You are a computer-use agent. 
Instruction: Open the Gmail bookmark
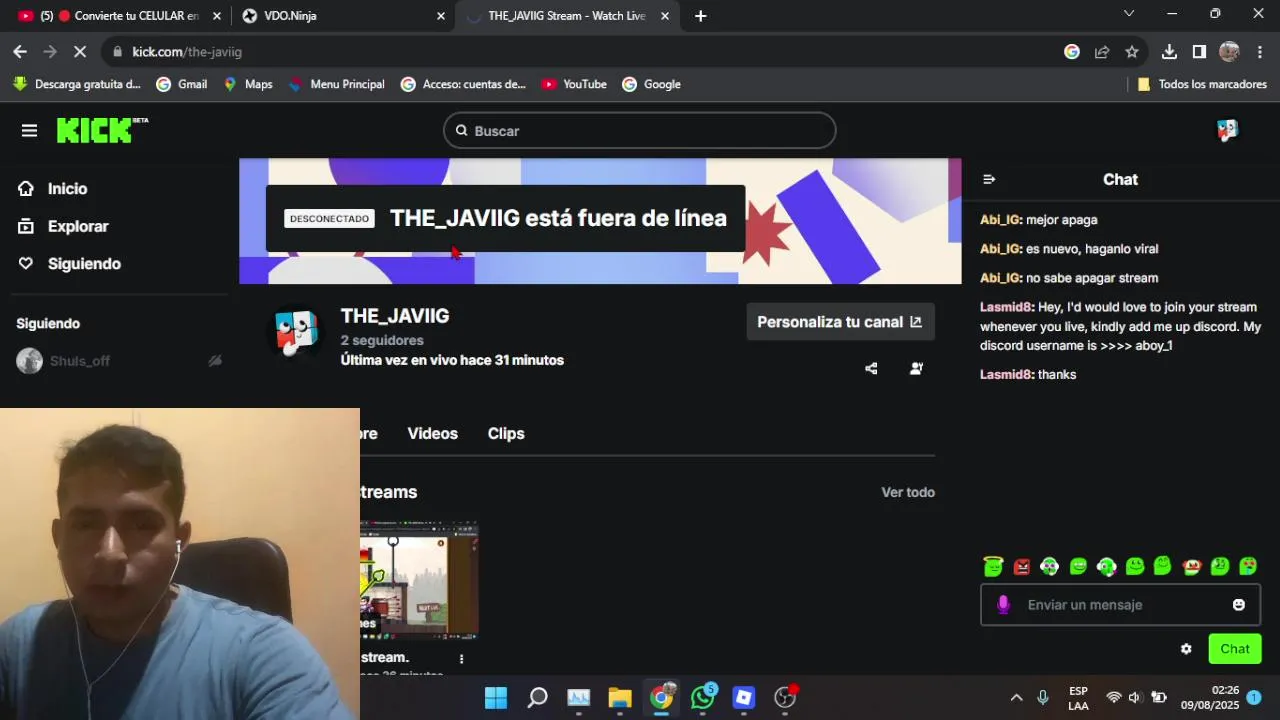coord(182,85)
